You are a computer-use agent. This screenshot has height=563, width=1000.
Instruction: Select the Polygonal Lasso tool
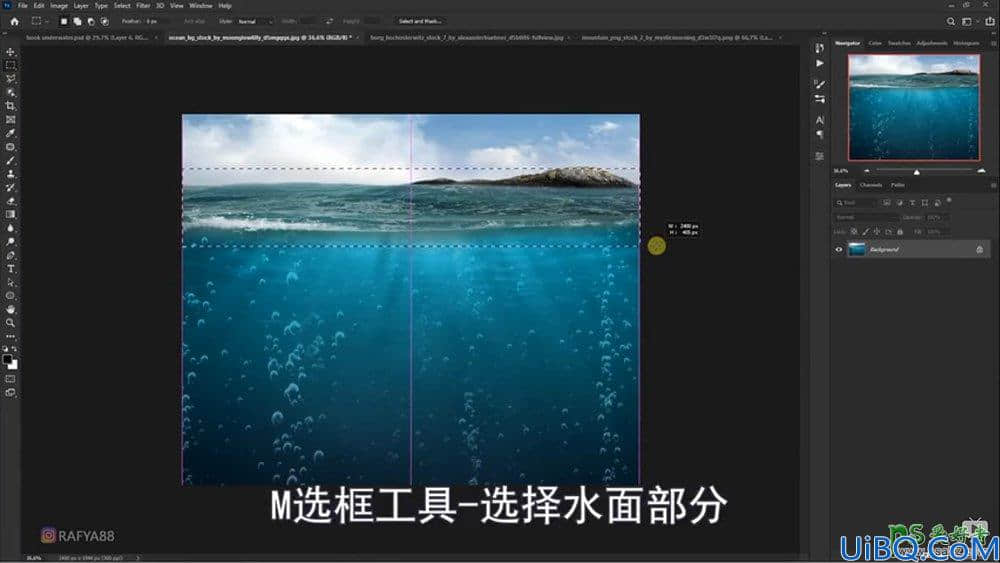point(10,78)
